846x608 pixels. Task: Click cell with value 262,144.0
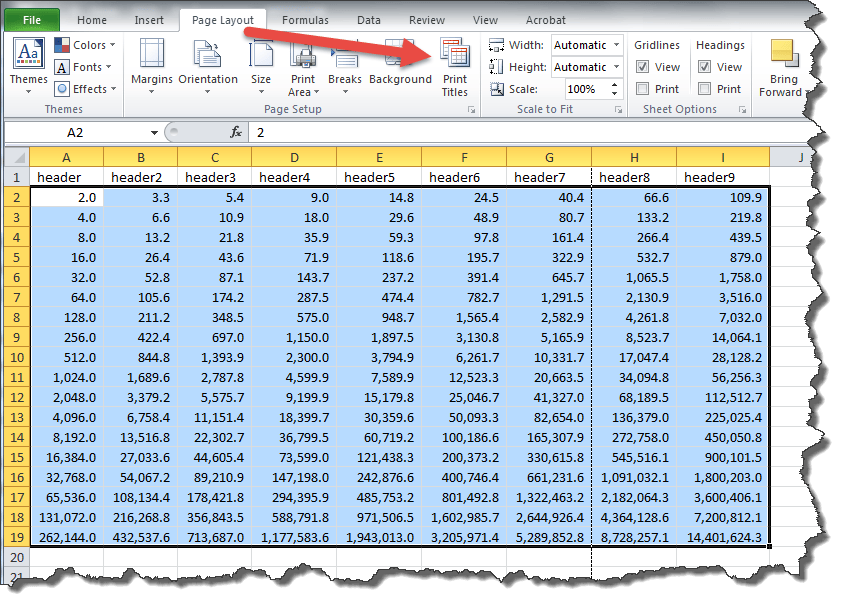66,538
